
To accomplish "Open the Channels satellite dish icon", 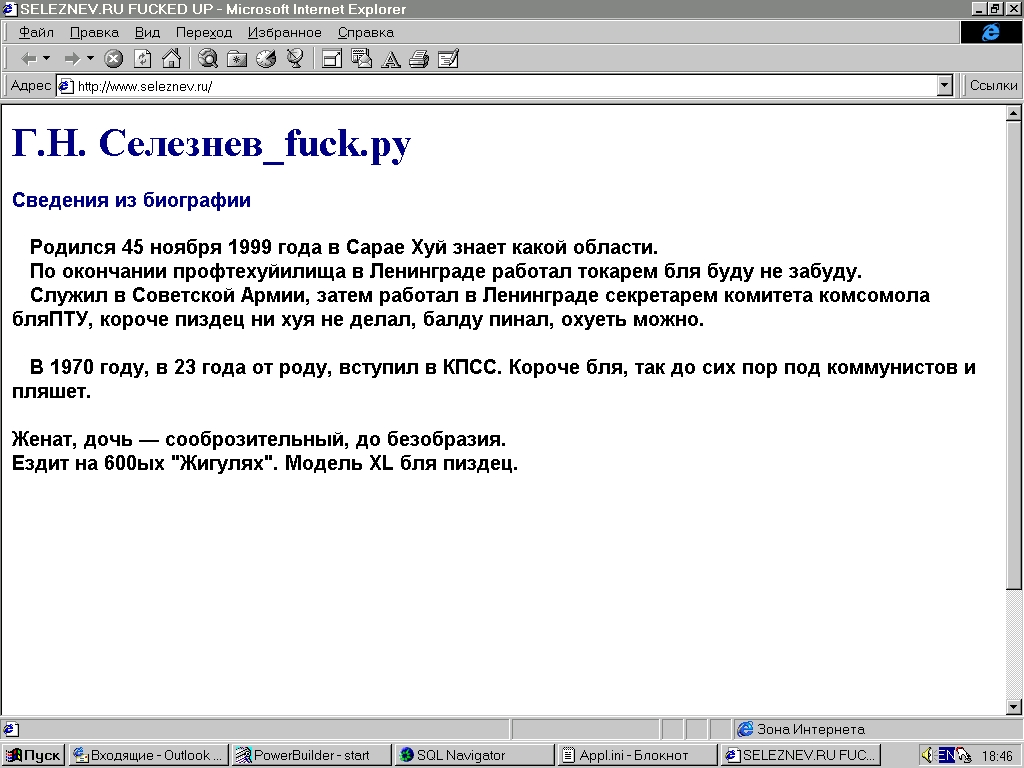I will point(295,59).
